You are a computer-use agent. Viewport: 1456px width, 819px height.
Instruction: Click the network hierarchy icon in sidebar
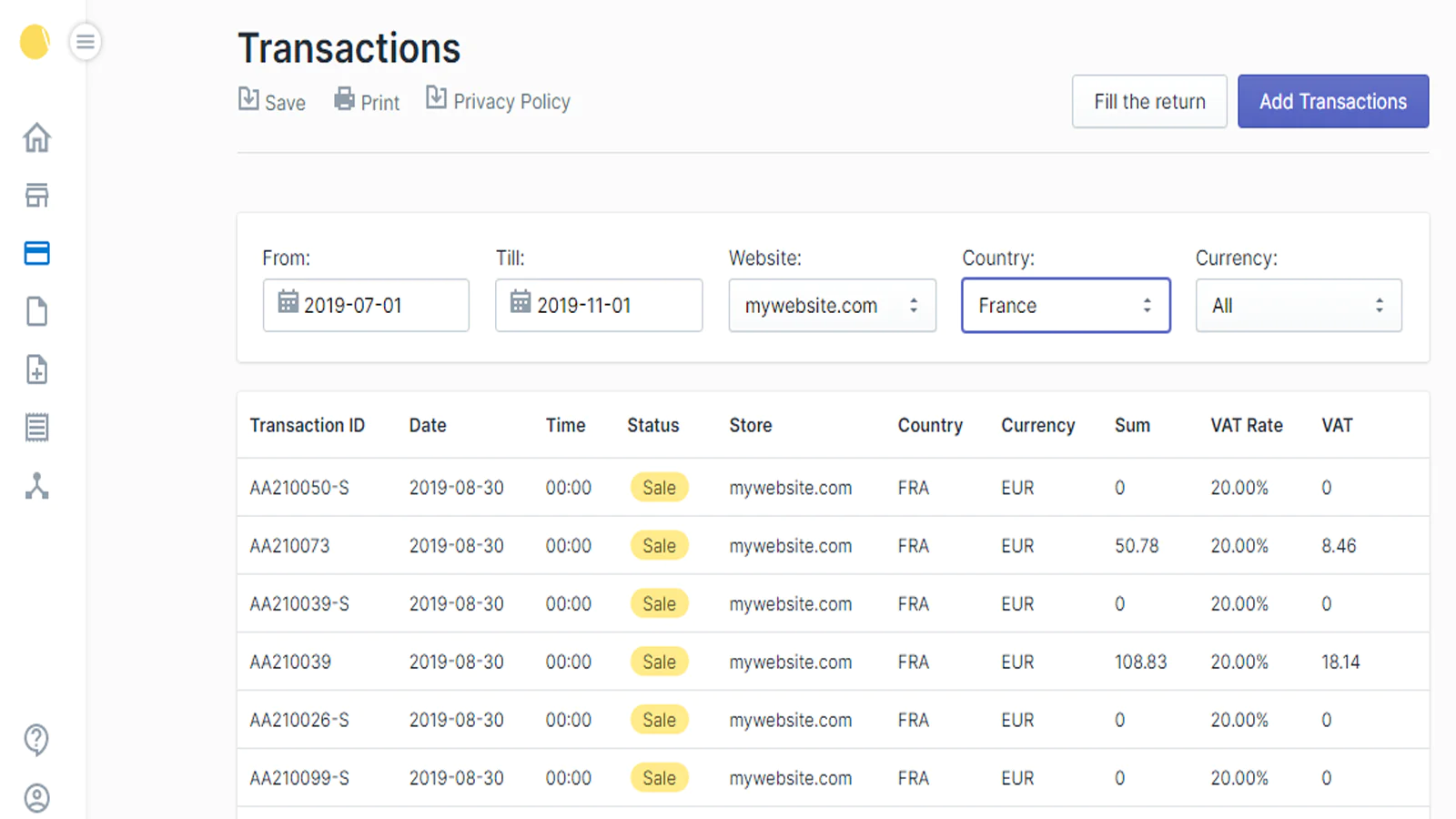coord(36,486)
